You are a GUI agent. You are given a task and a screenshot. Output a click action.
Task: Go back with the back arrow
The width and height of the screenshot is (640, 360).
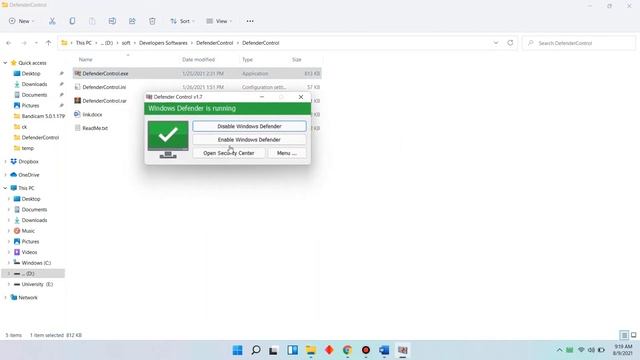click(9, 43)
